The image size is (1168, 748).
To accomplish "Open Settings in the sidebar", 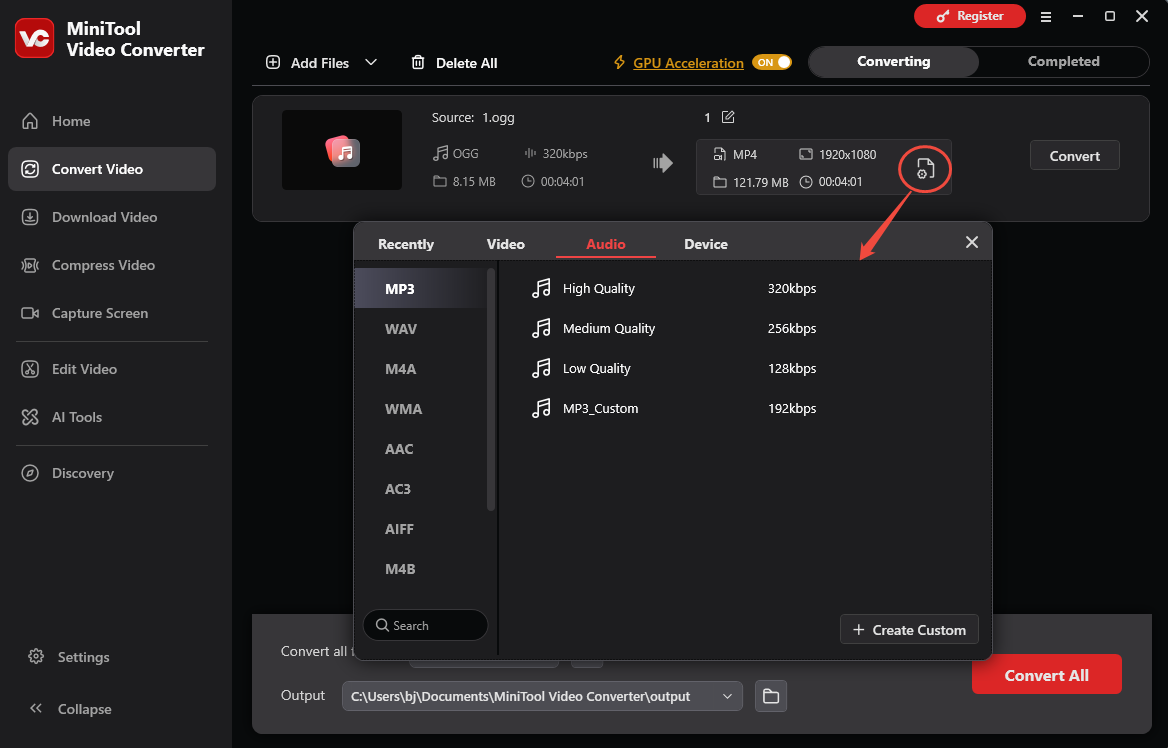I will tap(69, 657).
